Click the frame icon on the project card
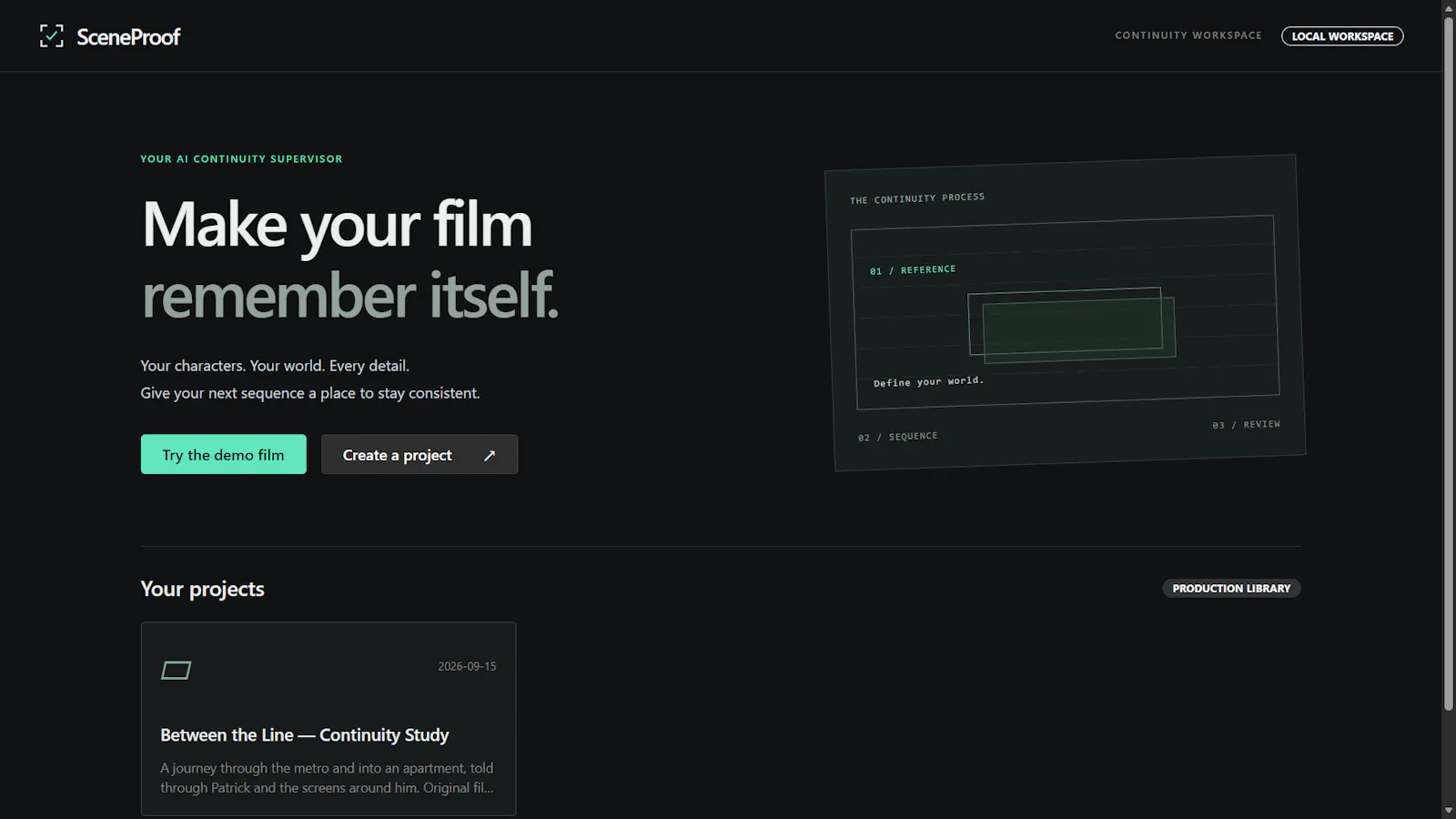This screenshot has width=1456, height=819. pyautogui.click(x=177, y=671)
